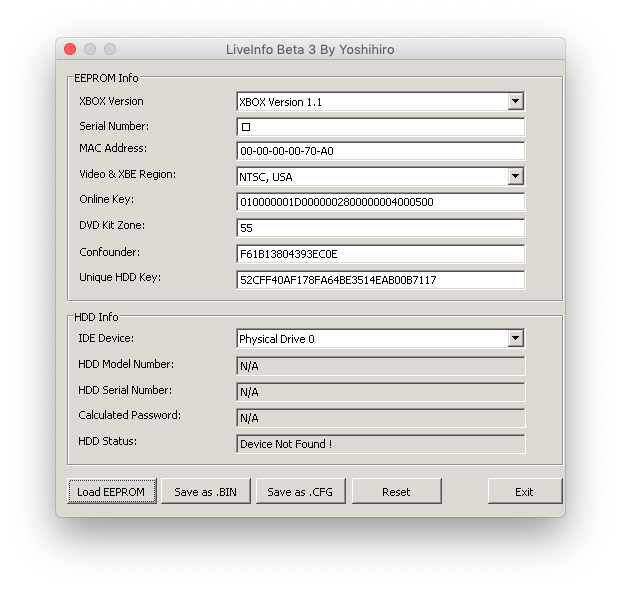Screen dimensions: 621x591
Task: Click the 'DVD Kit Zone:' label
Action: (112, 225)
